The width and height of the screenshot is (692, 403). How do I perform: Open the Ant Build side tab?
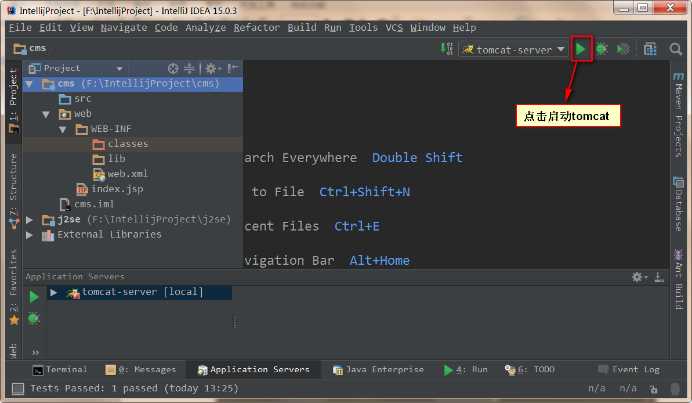(678, 279)
